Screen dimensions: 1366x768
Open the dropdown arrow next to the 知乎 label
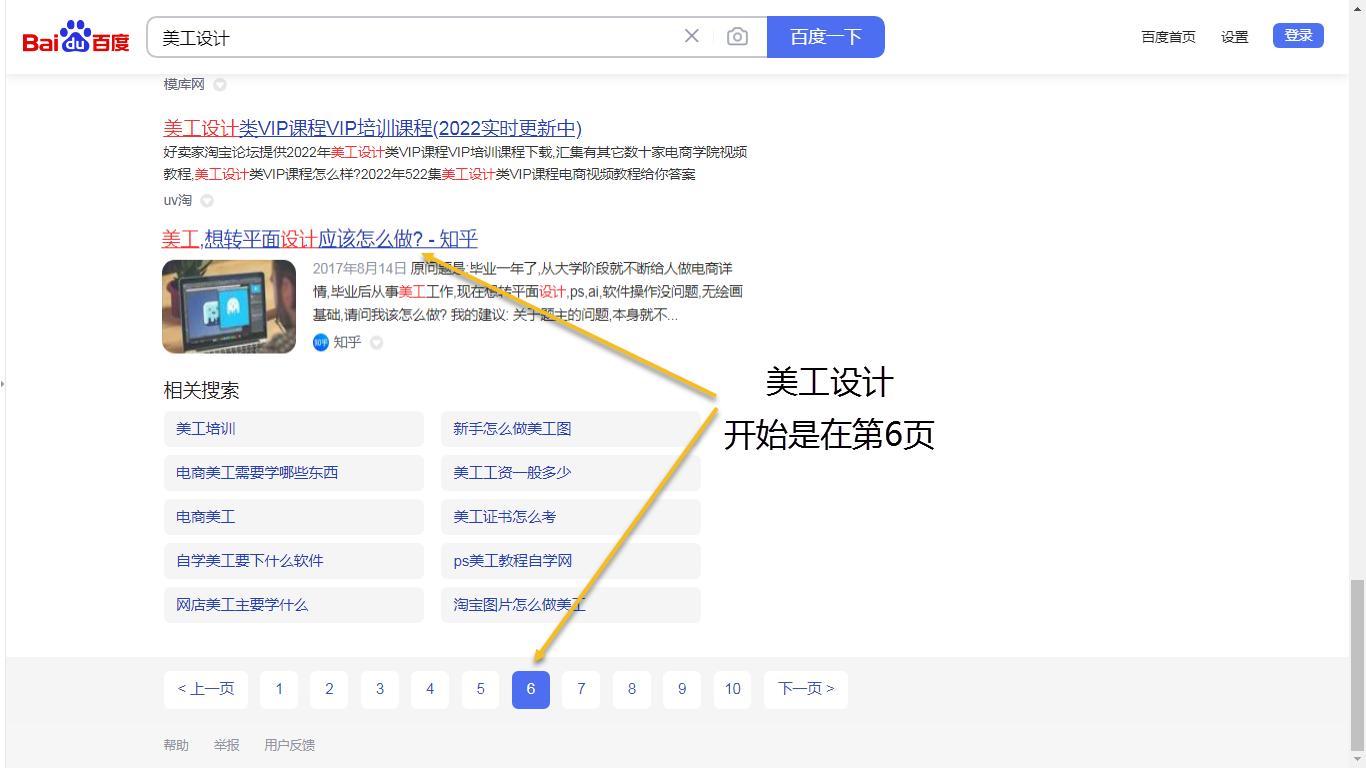[x=376, y=342]
